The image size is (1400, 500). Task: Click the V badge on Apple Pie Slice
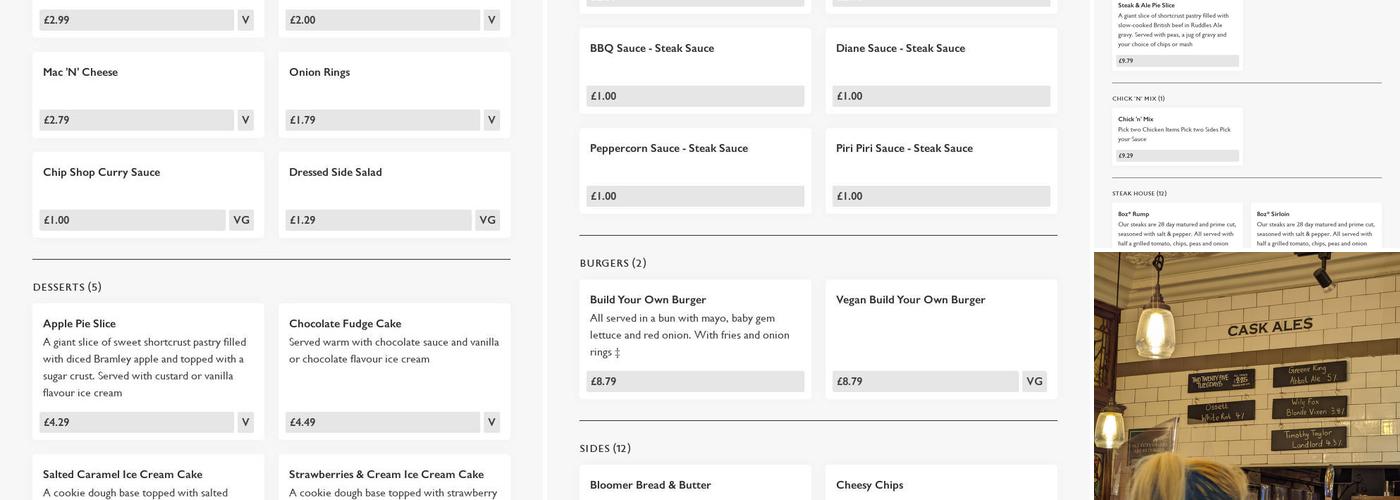point(245,422)
